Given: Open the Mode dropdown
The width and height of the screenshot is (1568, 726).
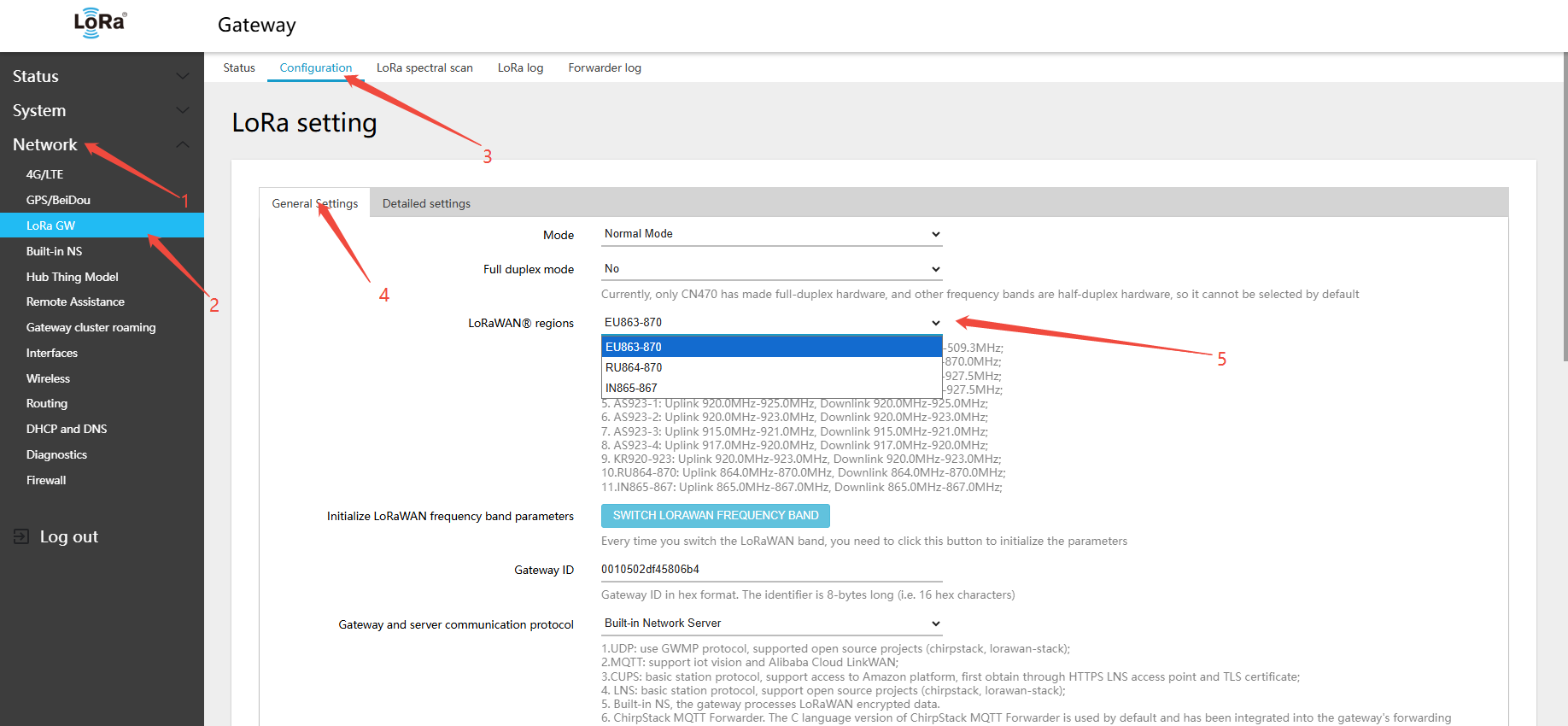Looking at the screenshot, I should [x=771, y=234].
